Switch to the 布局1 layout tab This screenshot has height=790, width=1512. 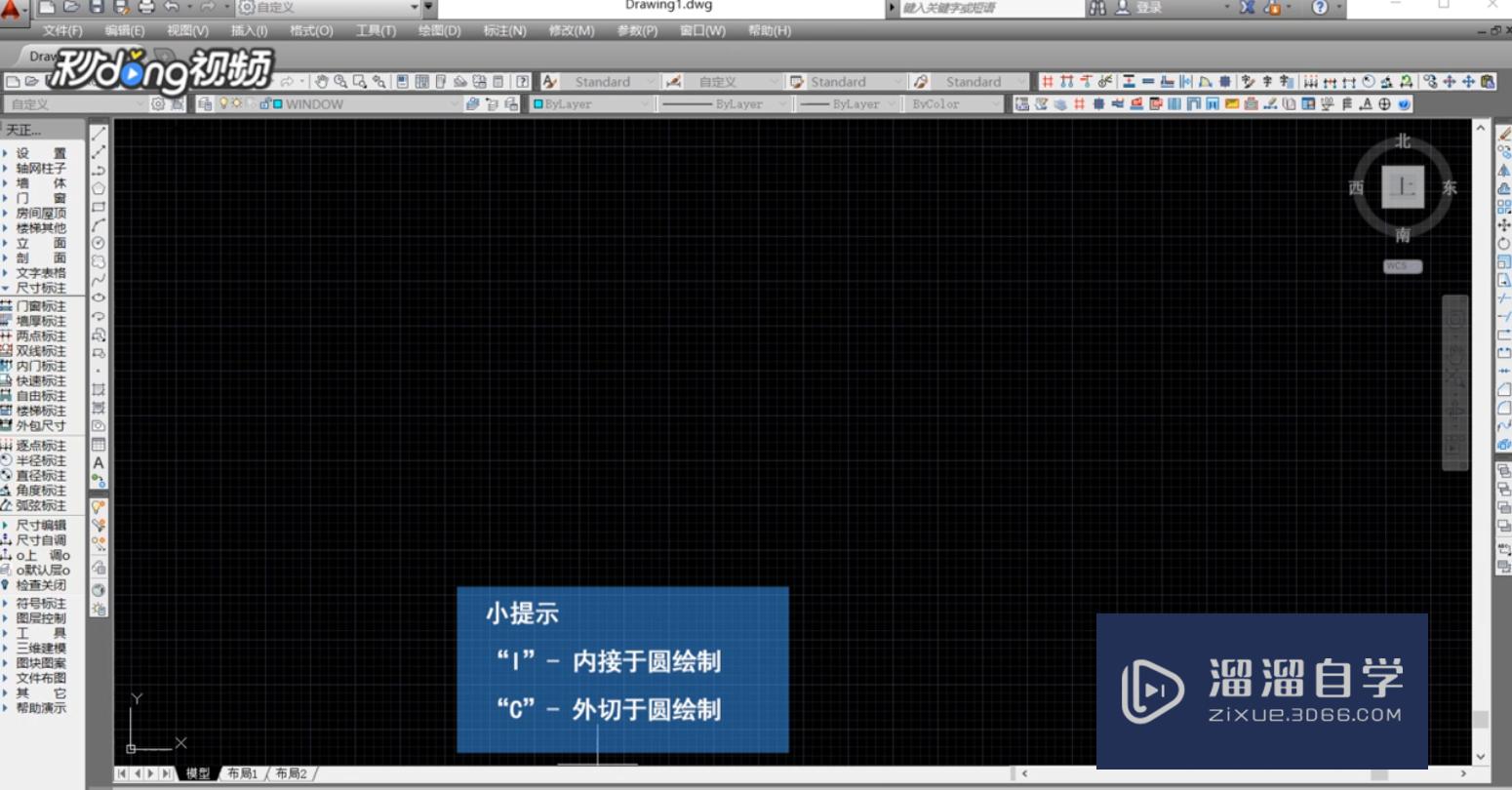242,773
